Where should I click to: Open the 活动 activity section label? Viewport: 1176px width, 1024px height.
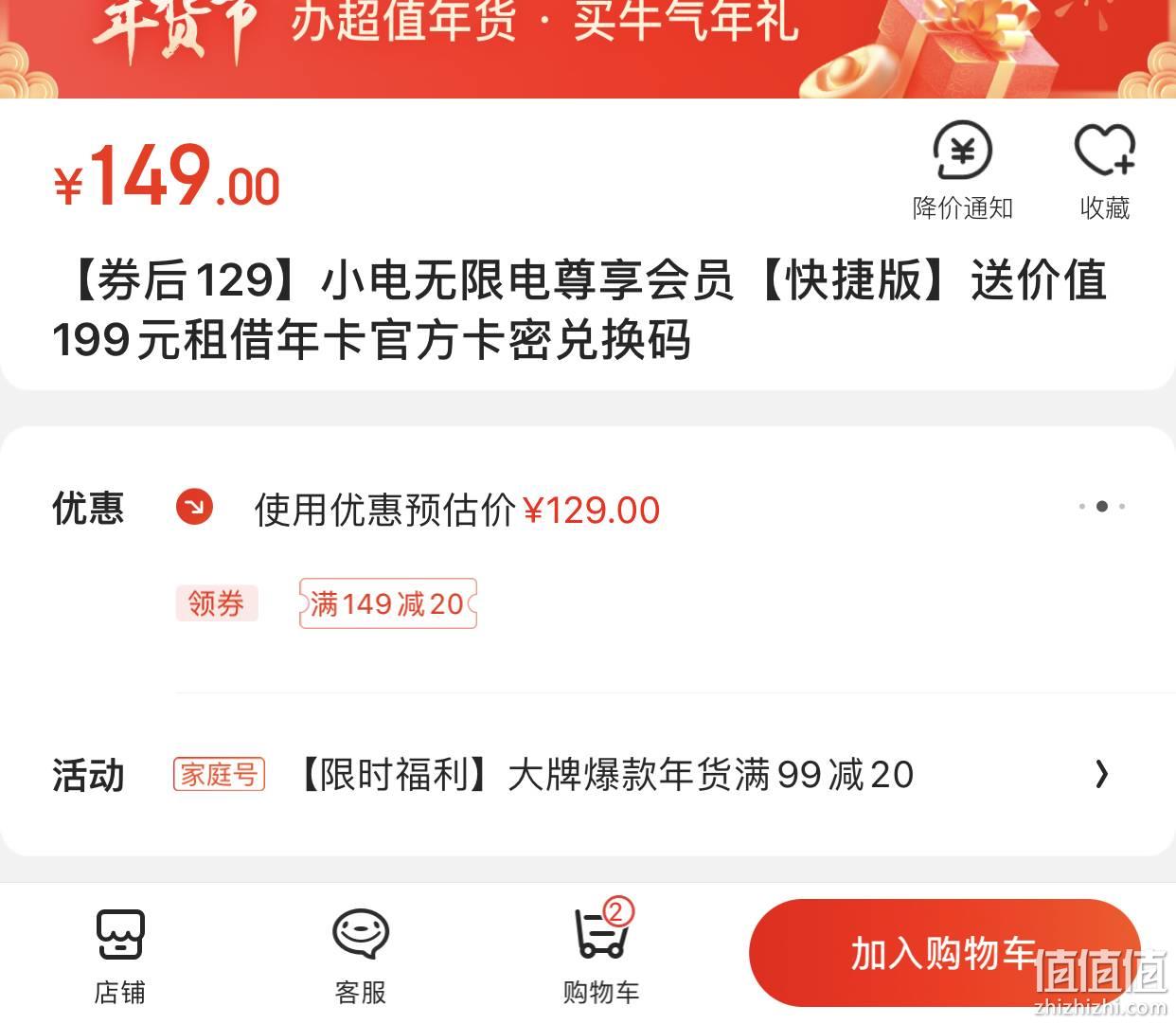pyautogui.click(x=88, y=776)
